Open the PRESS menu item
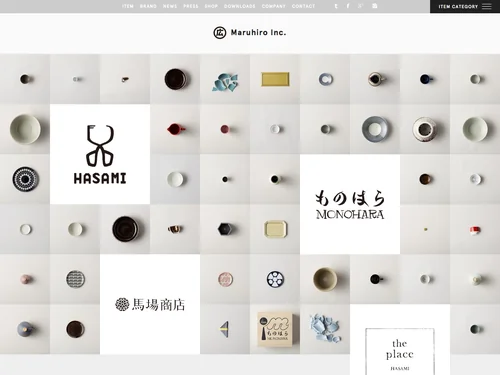 pos(191,6)
